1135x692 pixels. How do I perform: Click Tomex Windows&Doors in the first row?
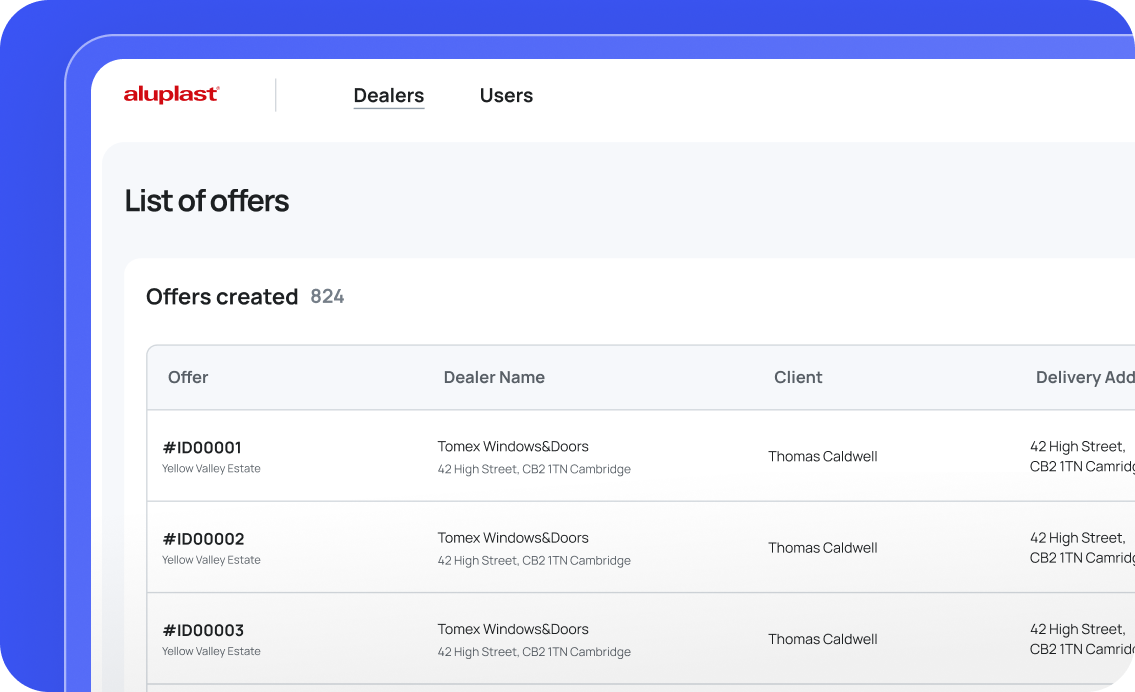(x=513, y=446)
